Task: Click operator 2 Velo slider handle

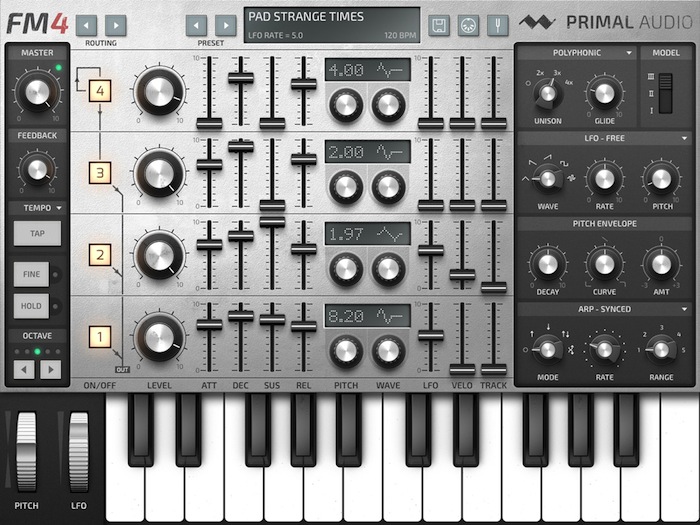Action: click(x=462, y=275)
